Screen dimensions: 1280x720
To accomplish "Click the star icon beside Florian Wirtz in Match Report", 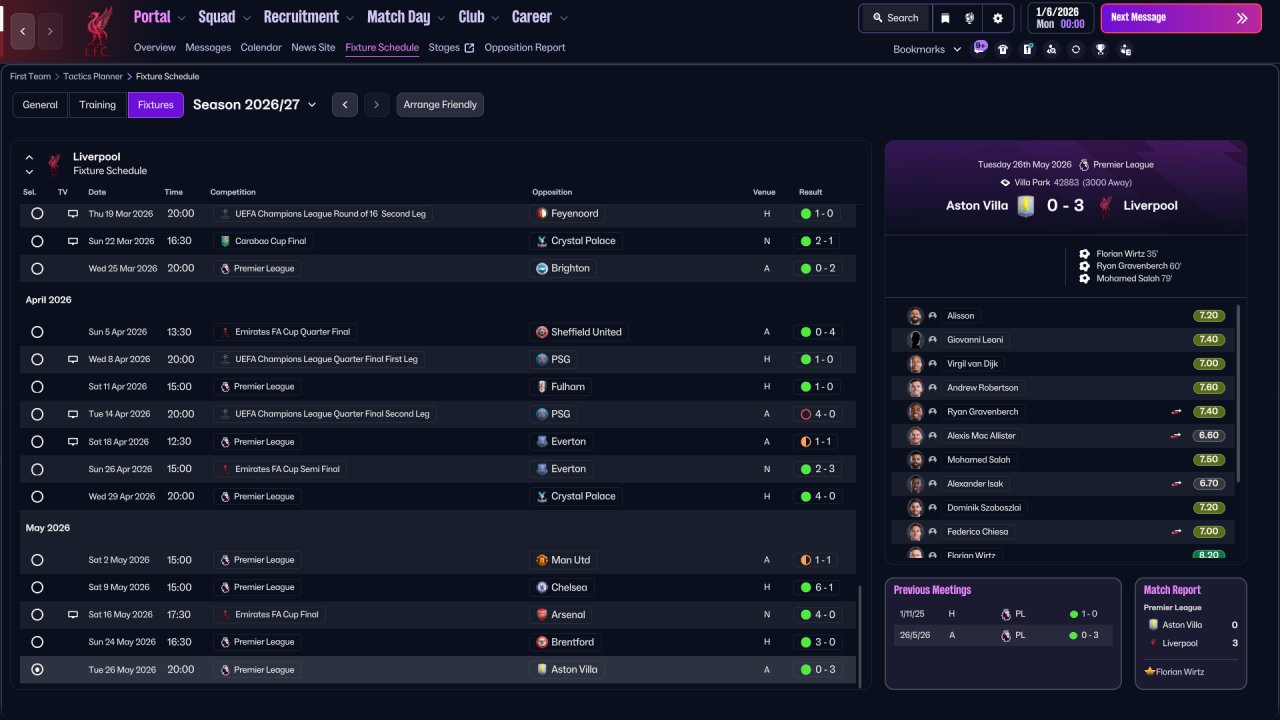I will pyautogui.click(x=1150, y=672).
